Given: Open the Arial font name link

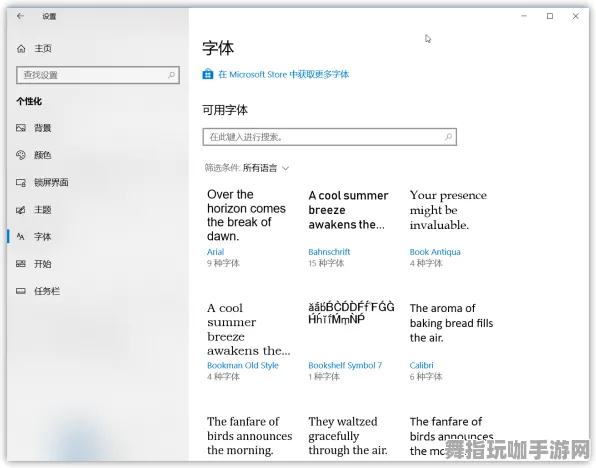Looking at the screenshot, I should (x=216, y=252).
